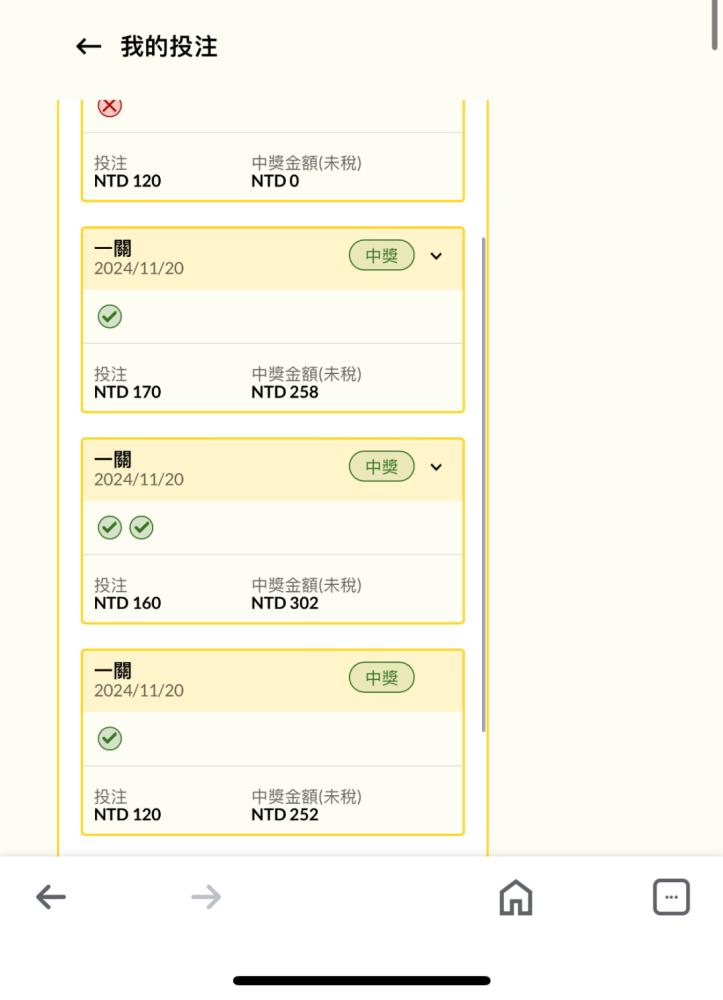This screenshot has height=1000, width=723.
Task: Click 中獎 badge on NTD 302 card
Action: [x=381, y=466]
